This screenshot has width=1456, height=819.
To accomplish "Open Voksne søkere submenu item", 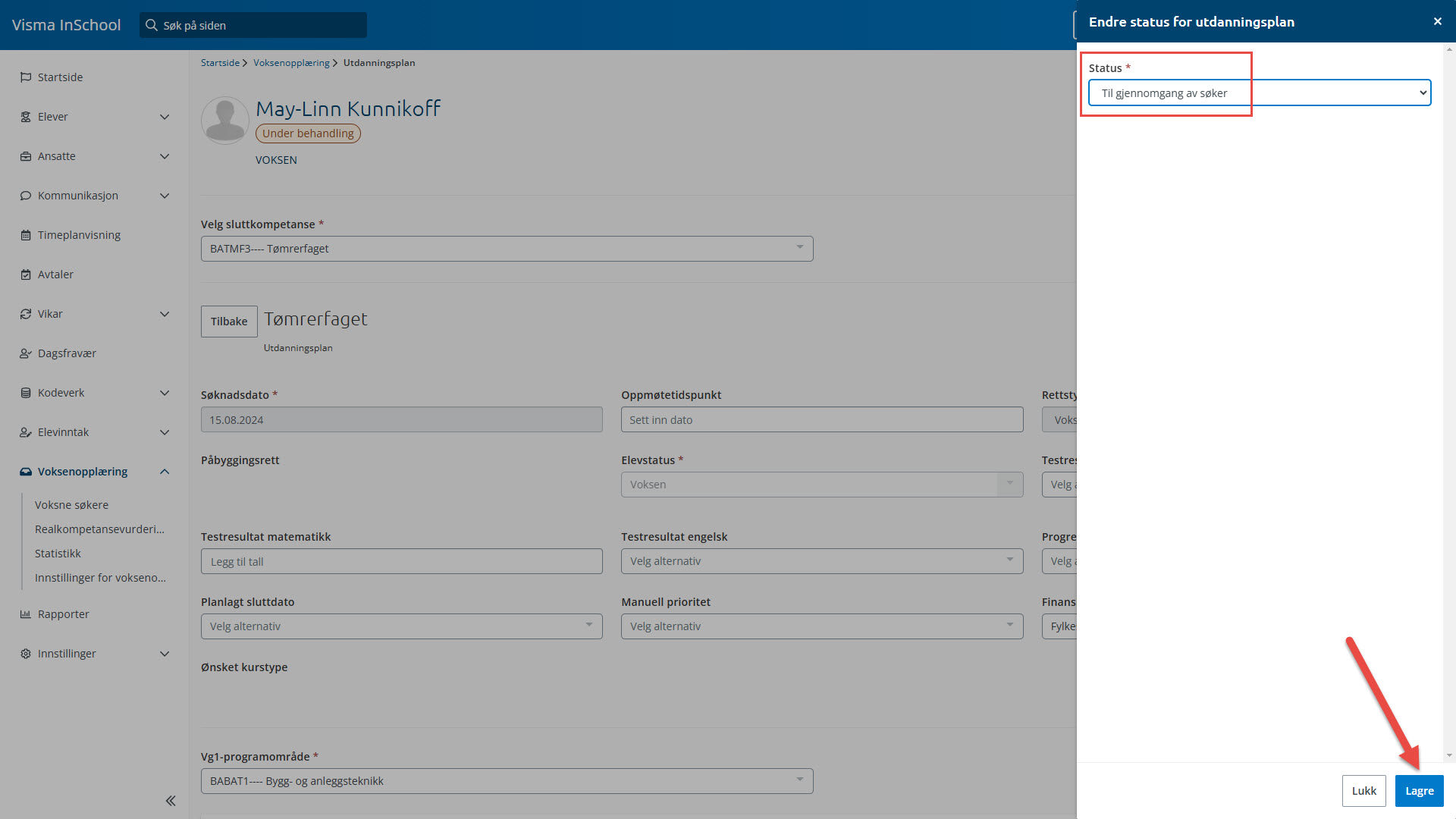I will pos(71,505).
